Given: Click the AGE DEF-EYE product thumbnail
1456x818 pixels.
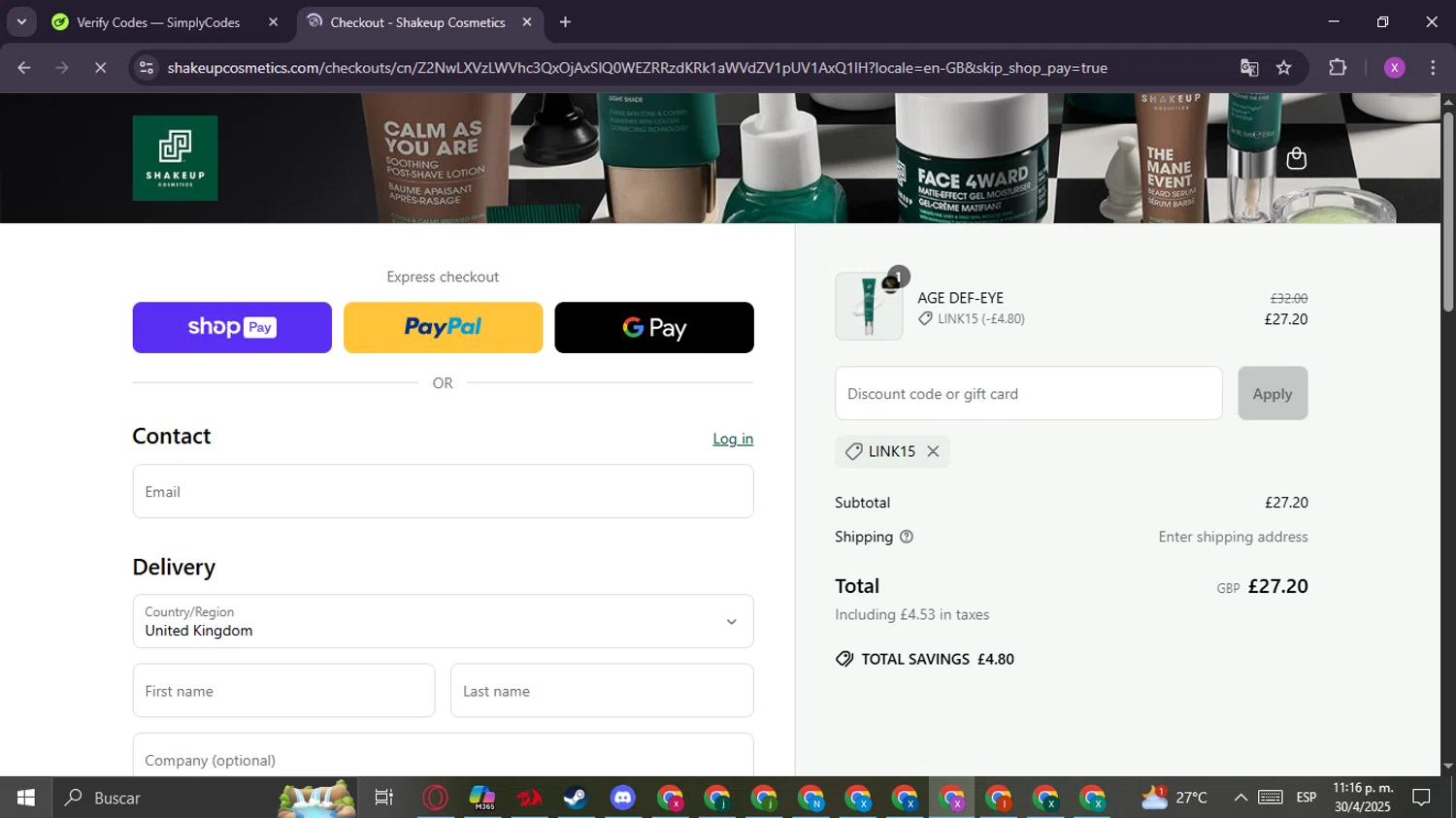Looking at the screenshot, I should coord(869,306).
